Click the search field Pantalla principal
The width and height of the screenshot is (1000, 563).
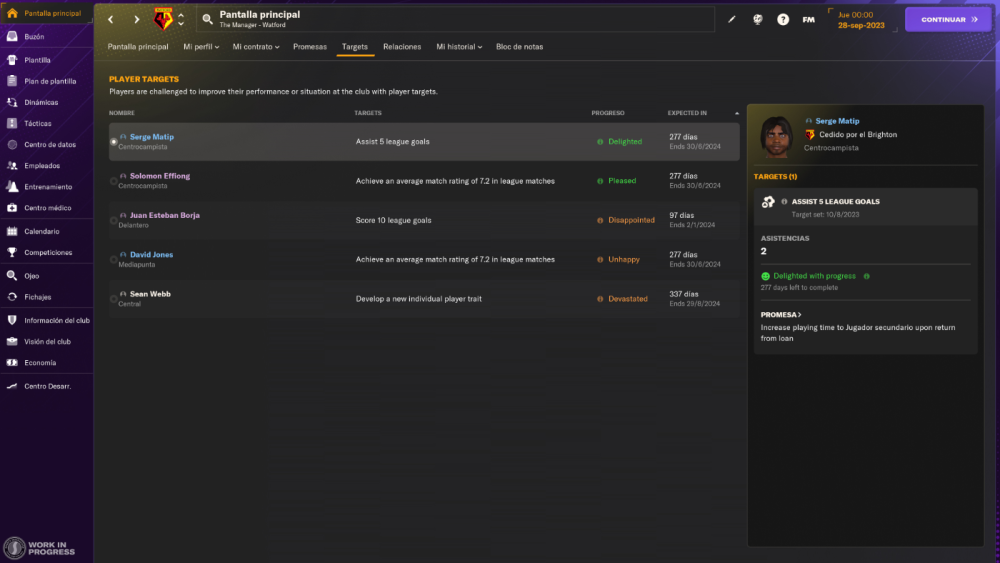pyautogui.click(x=455, y=19)
